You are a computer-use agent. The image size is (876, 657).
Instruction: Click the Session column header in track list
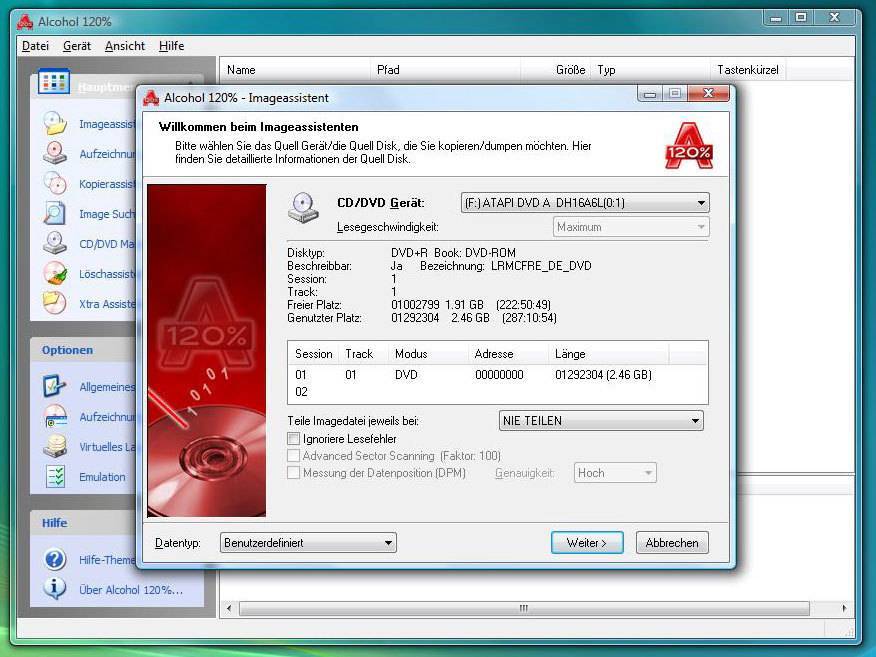[313, 354]
